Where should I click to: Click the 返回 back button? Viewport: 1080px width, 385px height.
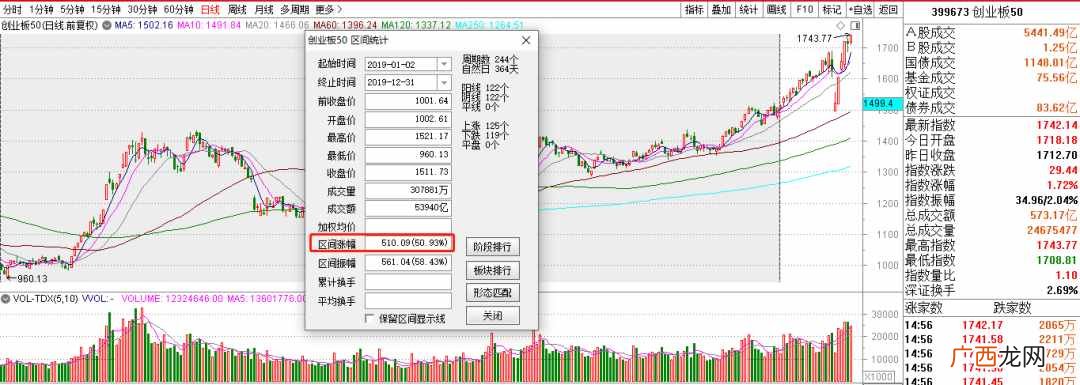(889, 10)
